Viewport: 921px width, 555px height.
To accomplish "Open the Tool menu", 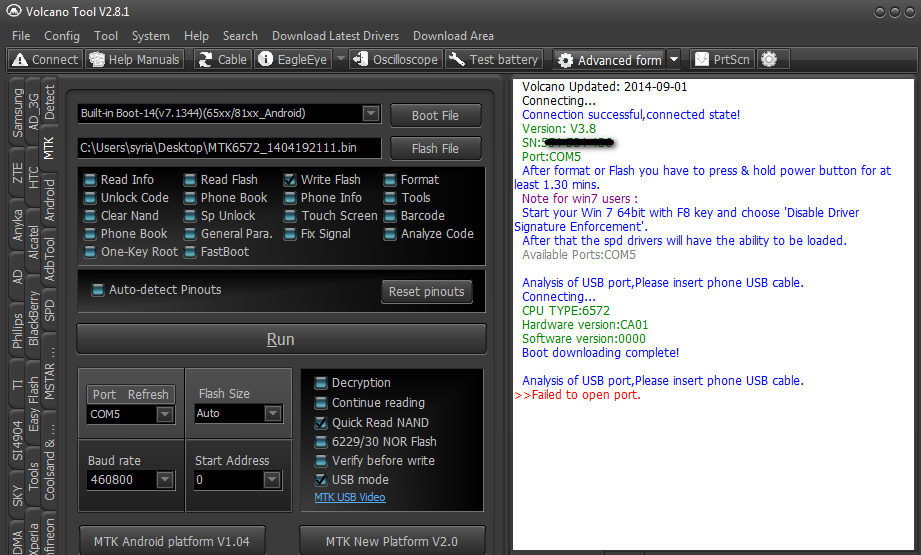I will tap(106, 36).
